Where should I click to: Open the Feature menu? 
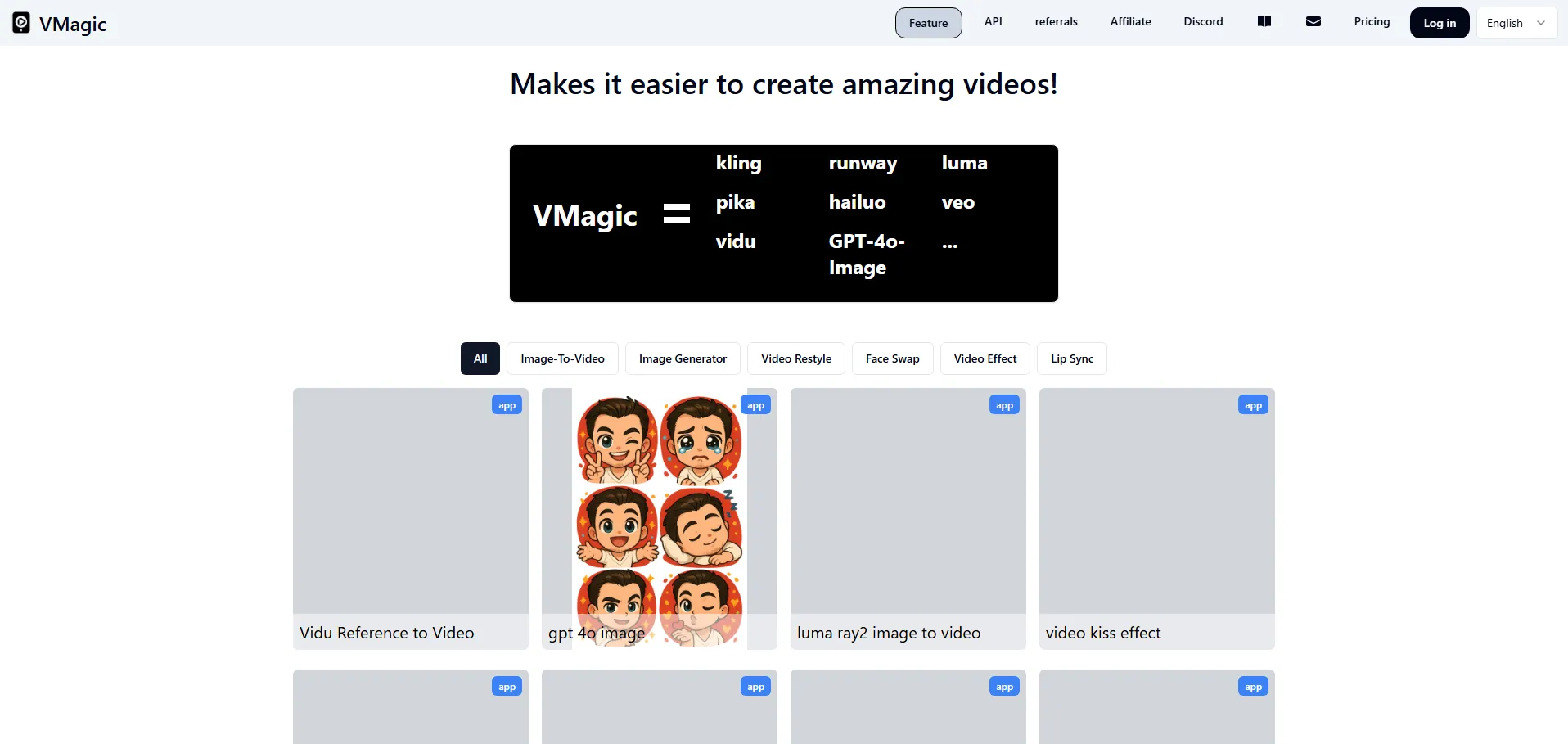[928, 23]
